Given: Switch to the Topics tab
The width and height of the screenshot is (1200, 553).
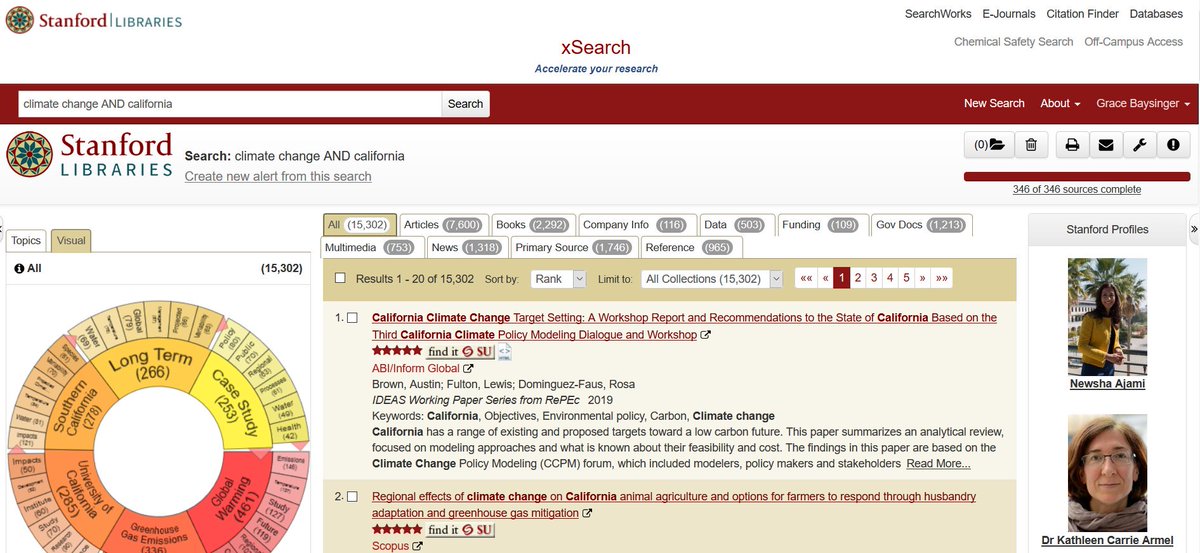Looking at the screenshot, I should 26,240.
